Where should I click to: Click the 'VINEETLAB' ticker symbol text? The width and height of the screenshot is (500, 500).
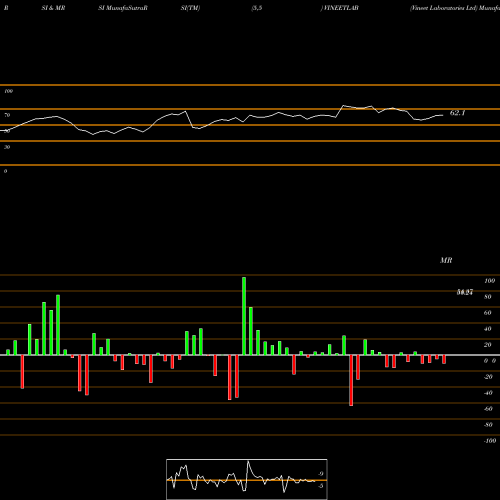point(341,8)
